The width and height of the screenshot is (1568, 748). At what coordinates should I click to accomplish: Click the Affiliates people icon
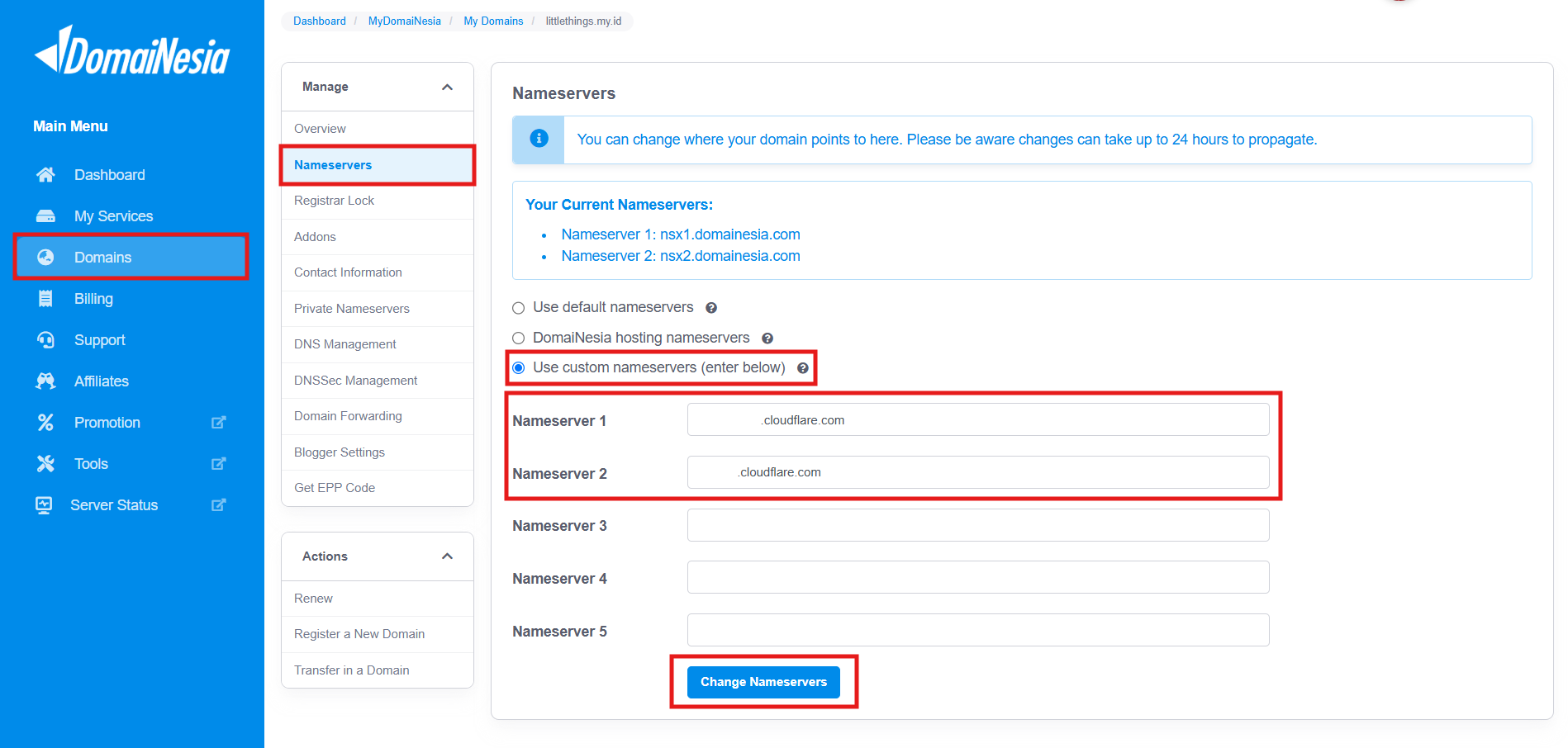45,381
